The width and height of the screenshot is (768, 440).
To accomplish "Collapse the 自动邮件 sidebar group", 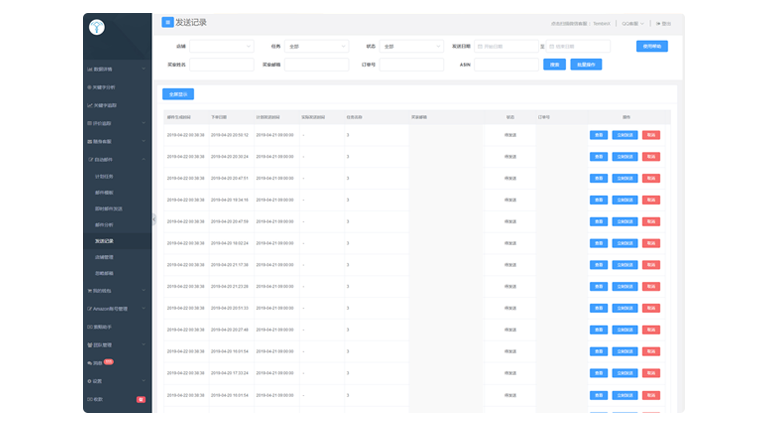I will (x=144, y=159).
